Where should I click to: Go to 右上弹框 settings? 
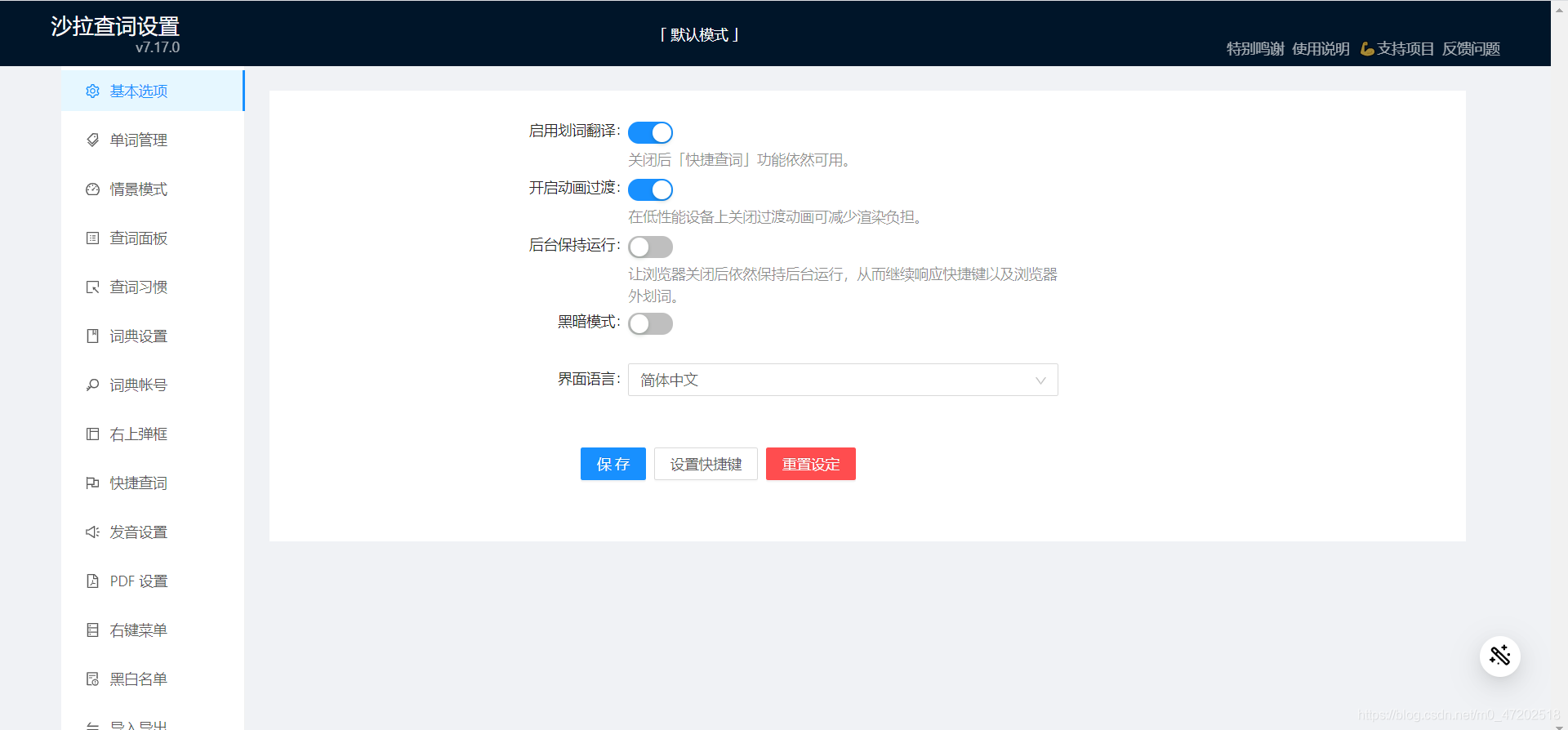click(x=153, y=434)
